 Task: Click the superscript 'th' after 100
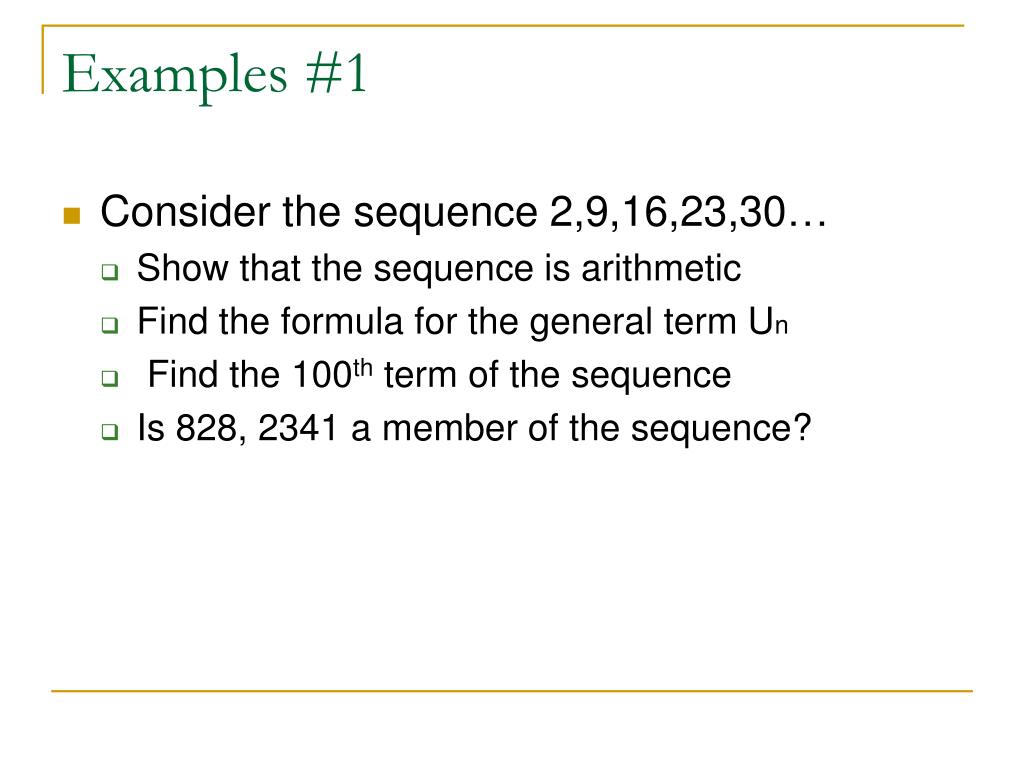362,368
